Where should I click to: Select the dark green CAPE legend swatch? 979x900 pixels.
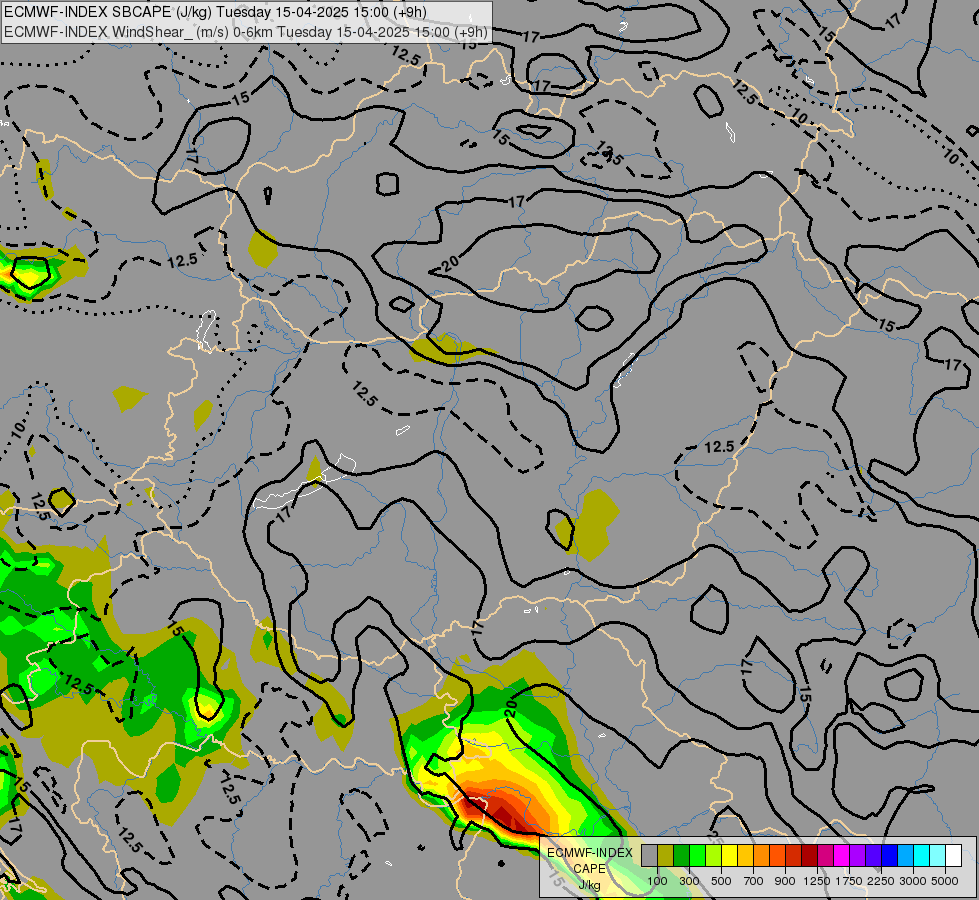point(681,855)
